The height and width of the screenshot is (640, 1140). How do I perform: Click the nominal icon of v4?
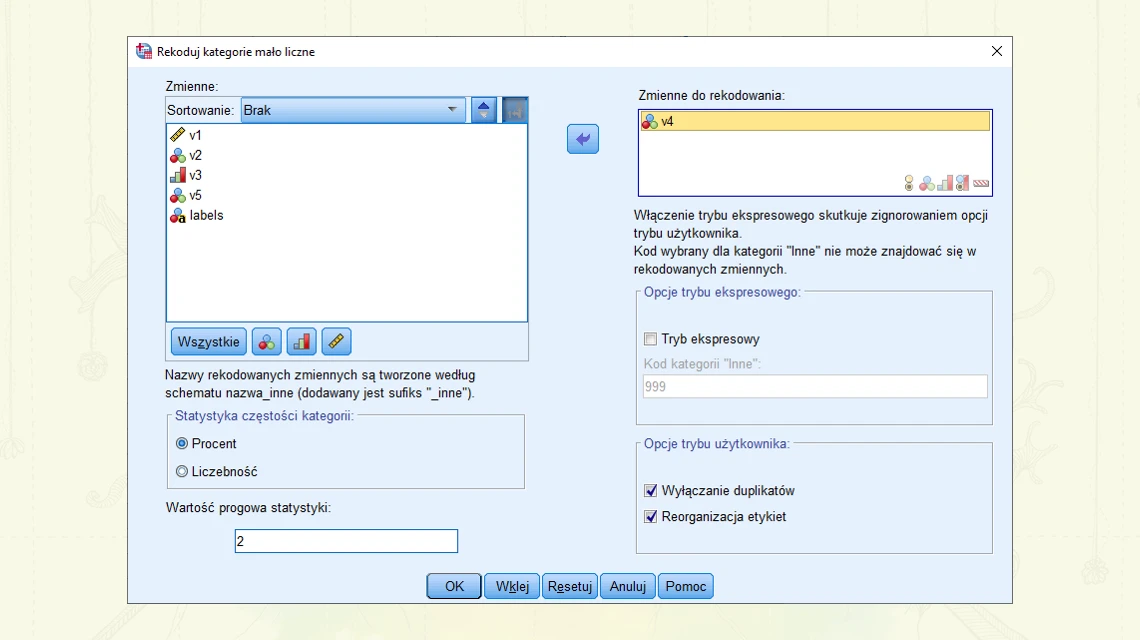point(649,121)
